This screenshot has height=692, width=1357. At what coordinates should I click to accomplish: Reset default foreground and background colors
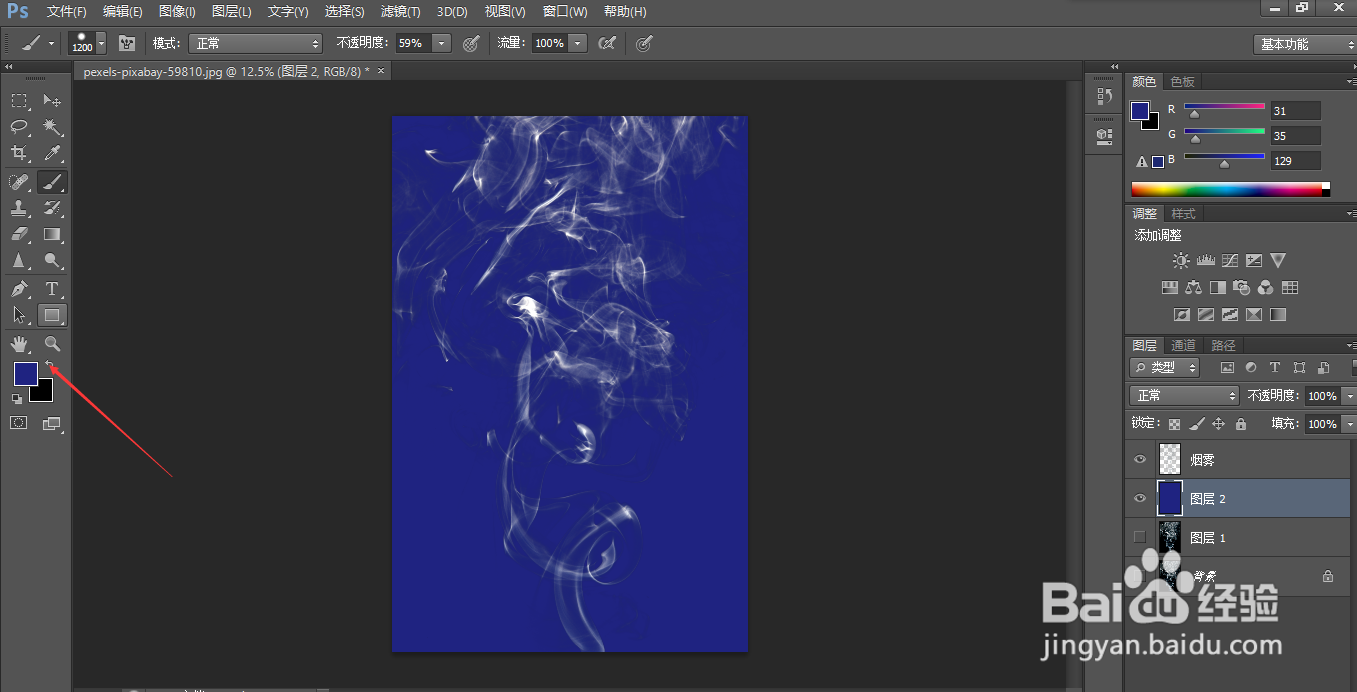16,399
